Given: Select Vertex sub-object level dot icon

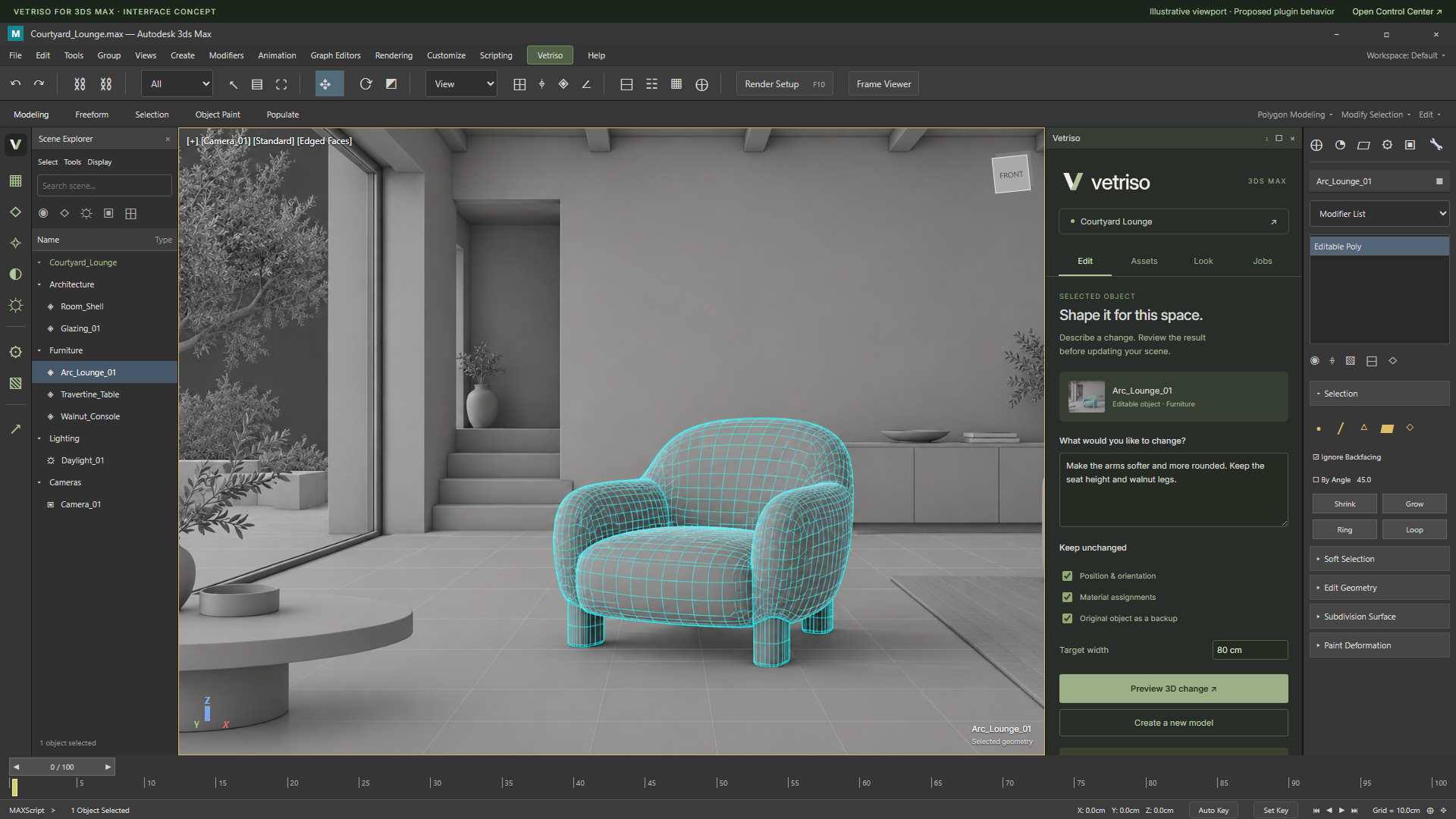Looking at the screenshot, I should (x=1319, y=428).
